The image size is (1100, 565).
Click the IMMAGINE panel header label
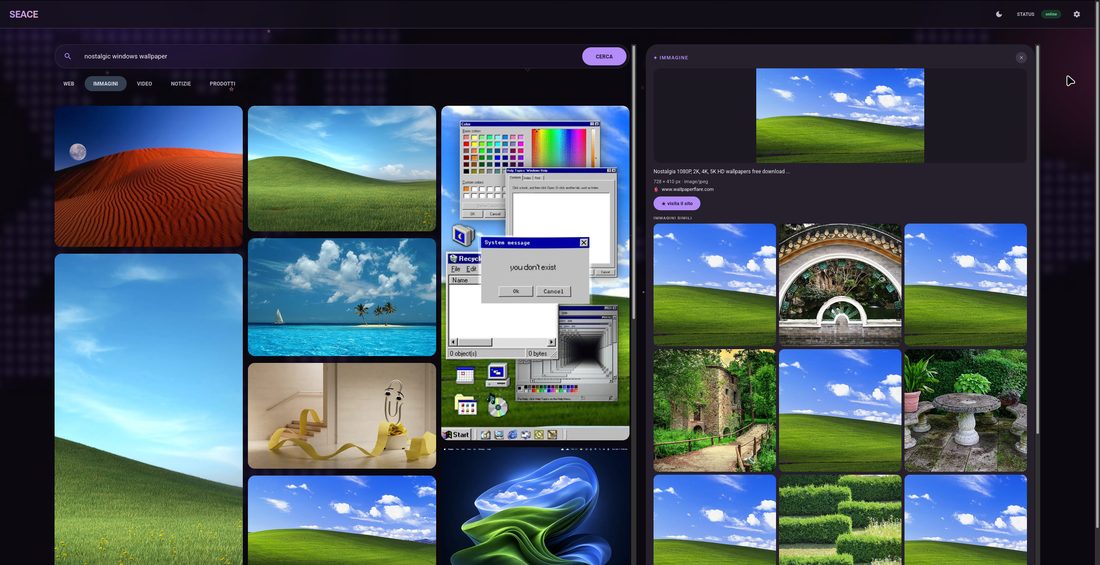click(x=671, y=58)
